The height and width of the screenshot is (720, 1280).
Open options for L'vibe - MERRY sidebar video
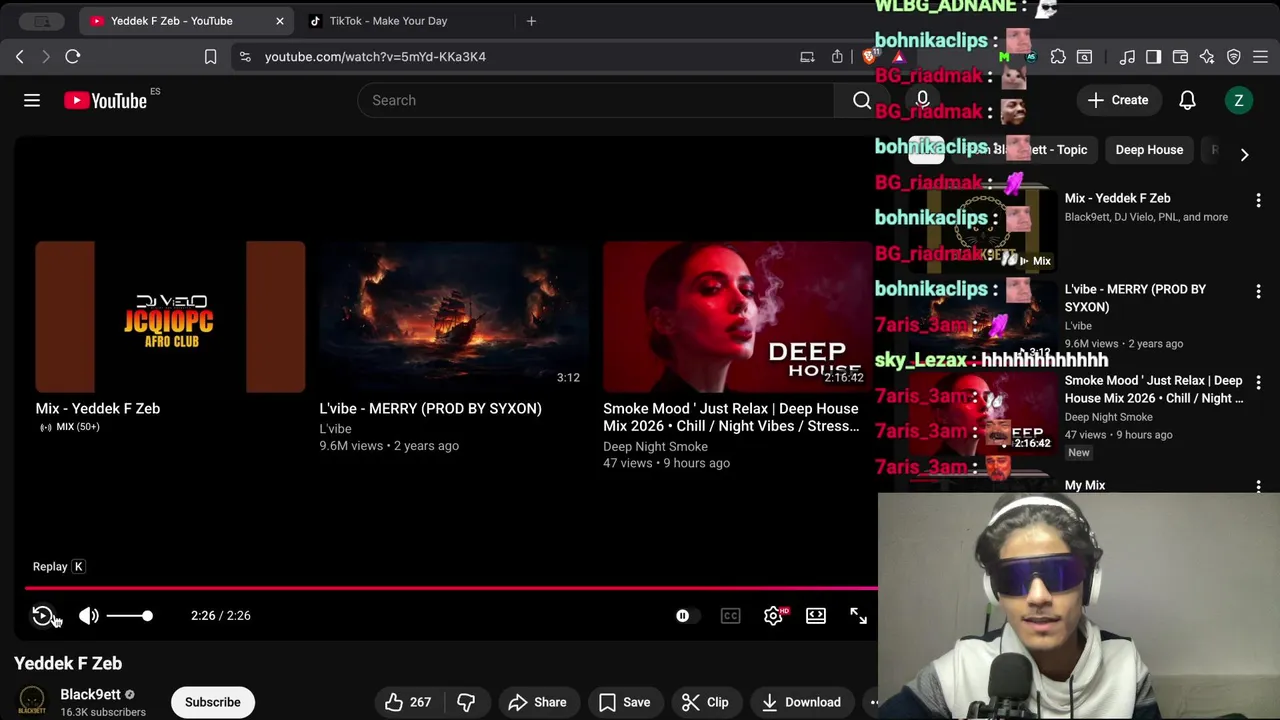coord(1258,292)
